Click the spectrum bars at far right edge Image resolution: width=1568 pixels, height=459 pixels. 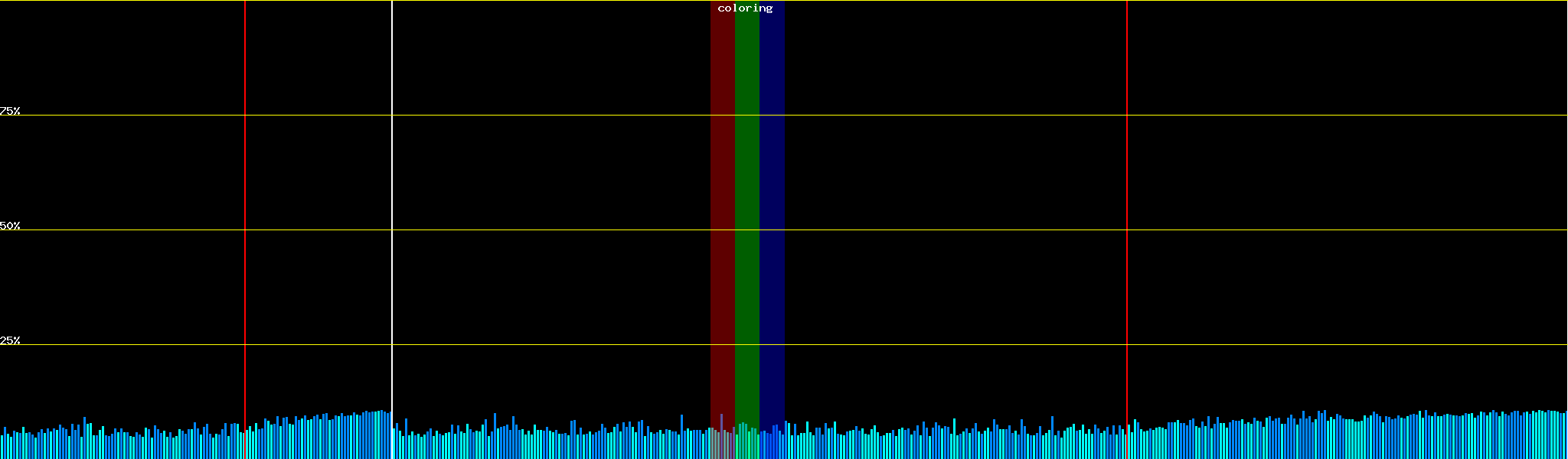pos(1560,435)
